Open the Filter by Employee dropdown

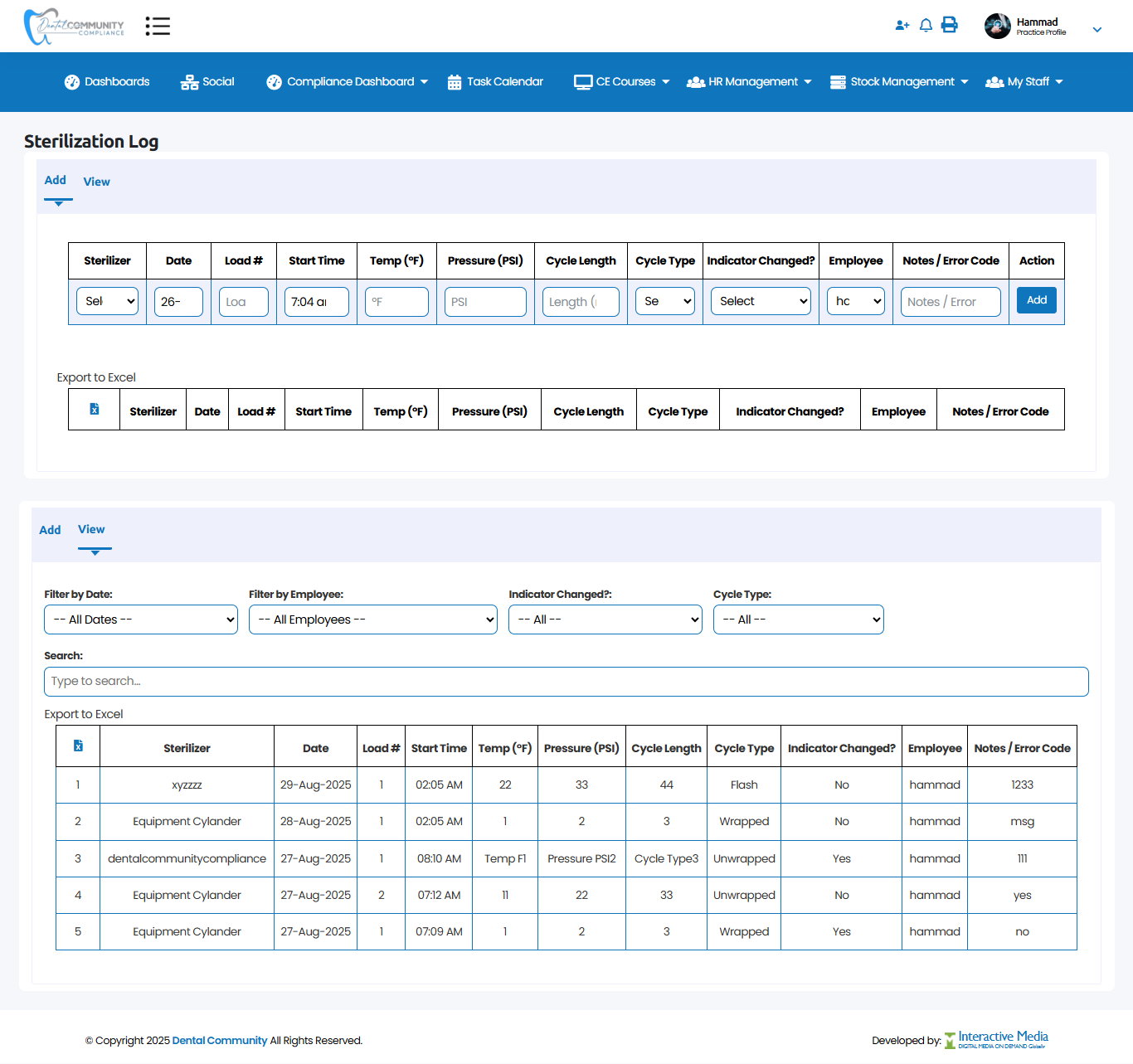pos(372,619)
